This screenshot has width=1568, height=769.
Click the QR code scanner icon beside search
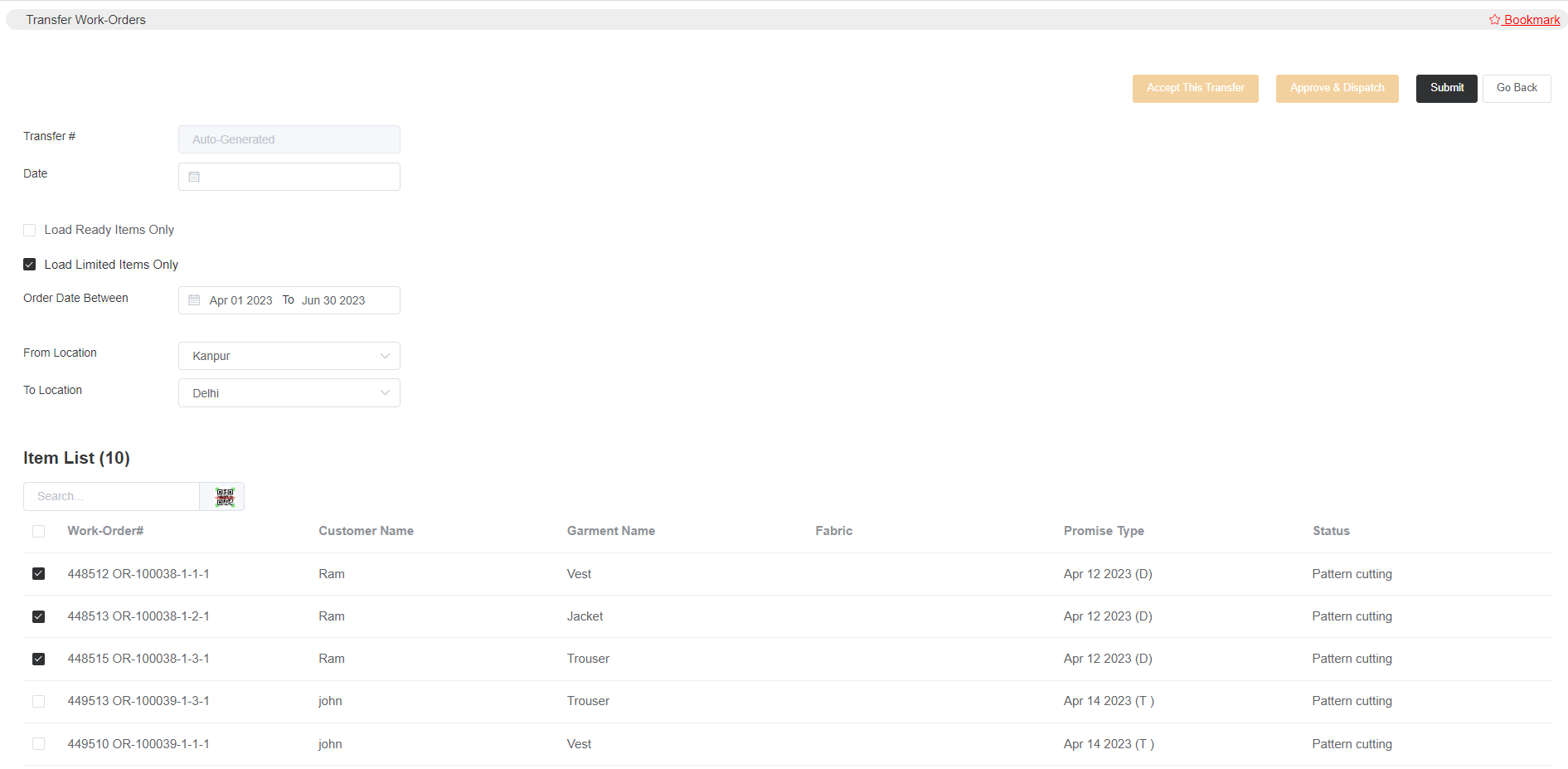222,496
